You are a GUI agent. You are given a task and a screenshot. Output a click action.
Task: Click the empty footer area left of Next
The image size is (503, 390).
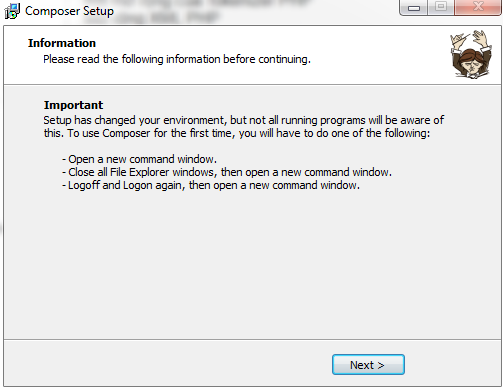tap(167, 363)
